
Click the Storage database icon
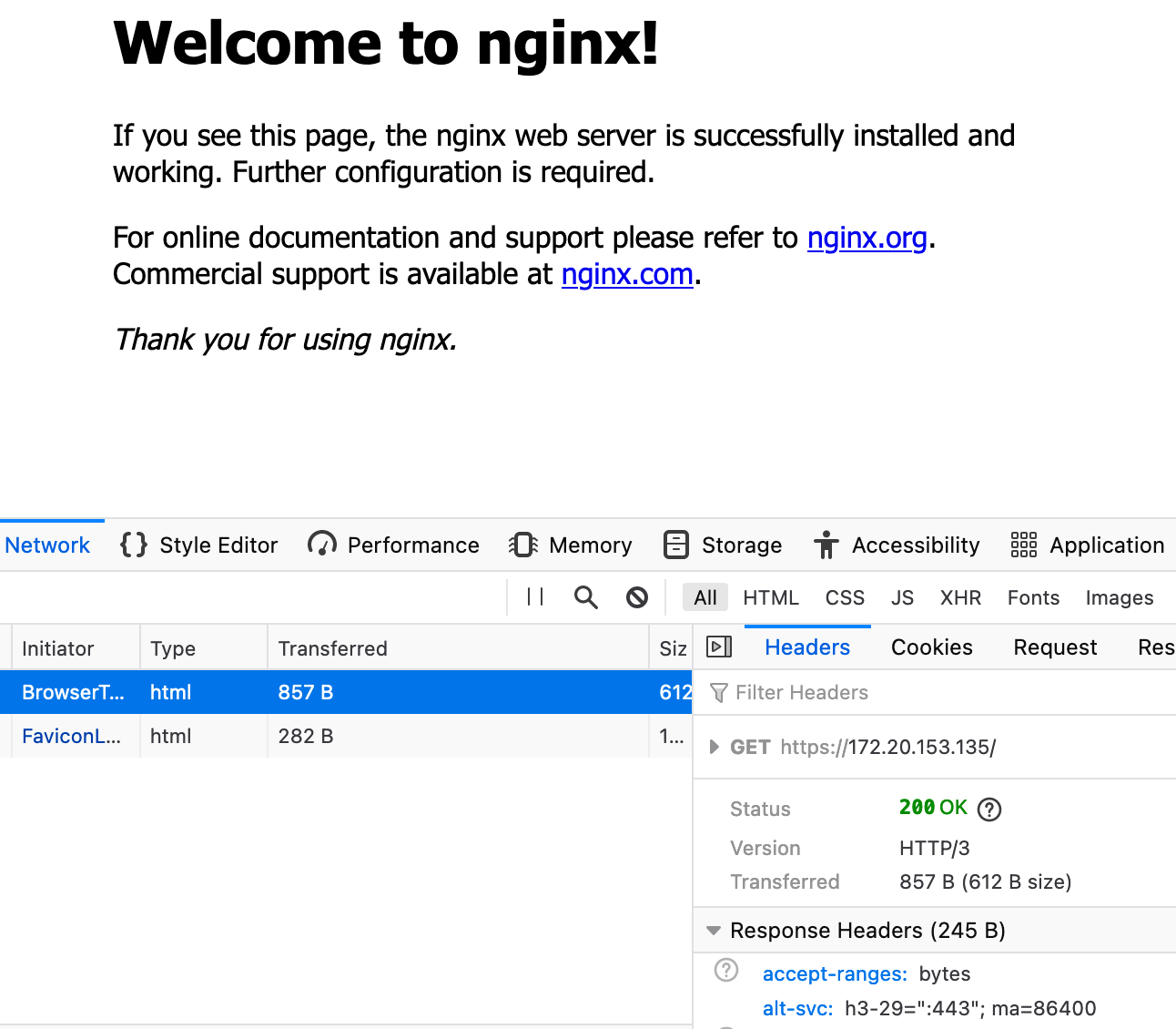[676, 545]
